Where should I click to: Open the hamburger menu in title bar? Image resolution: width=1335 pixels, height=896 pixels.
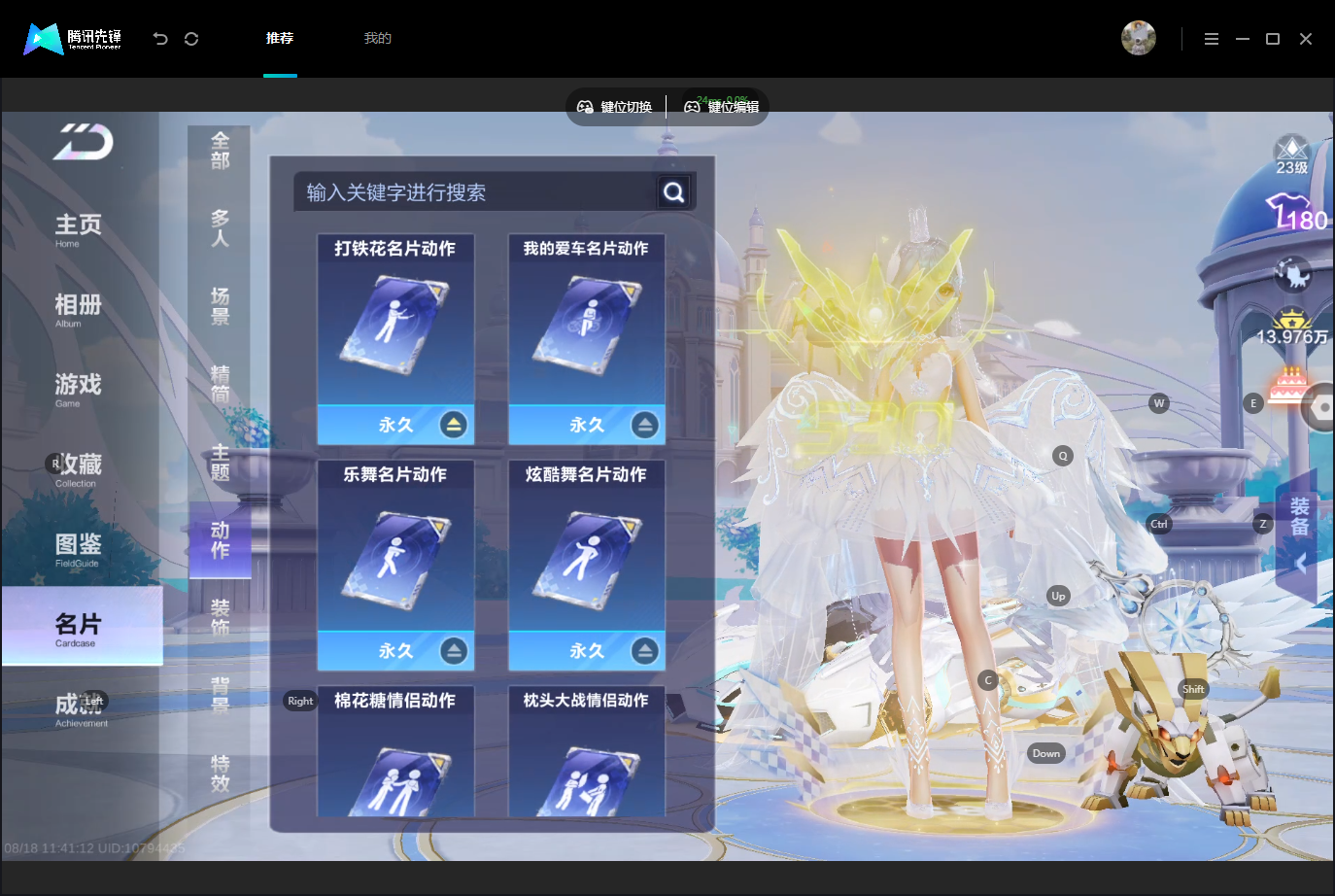tap(1212, 39)
